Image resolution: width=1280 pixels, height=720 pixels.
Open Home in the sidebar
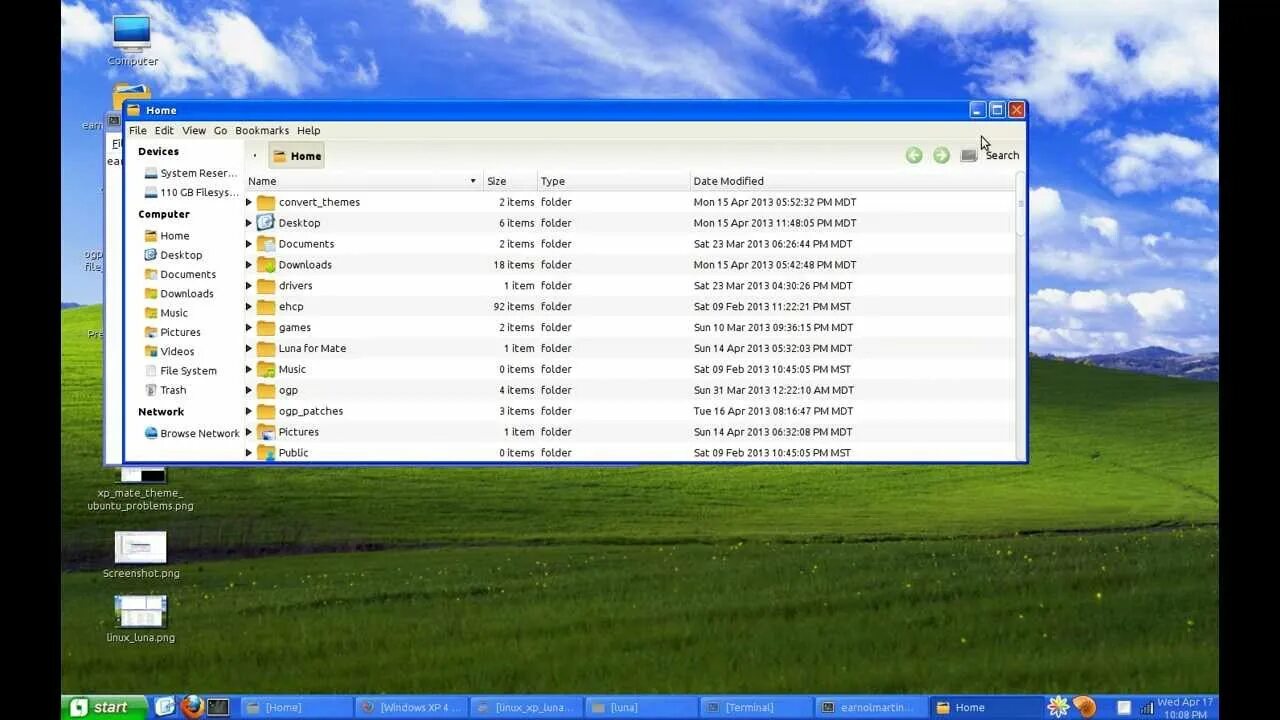pyautogui.click(x=167, y=236)
